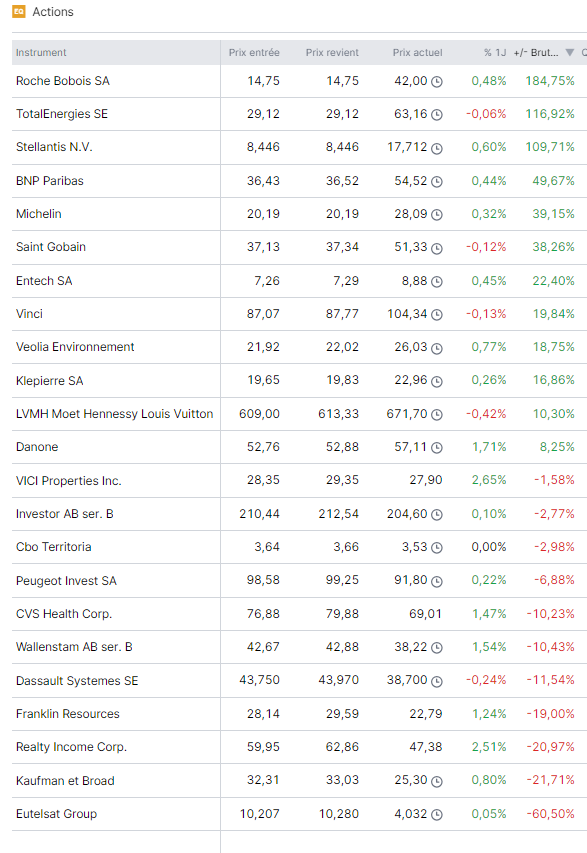This screenshot has height=853, width=587.
Task: Click the clock icon beside LVMH price 671,70
Action: click(436, 415)
